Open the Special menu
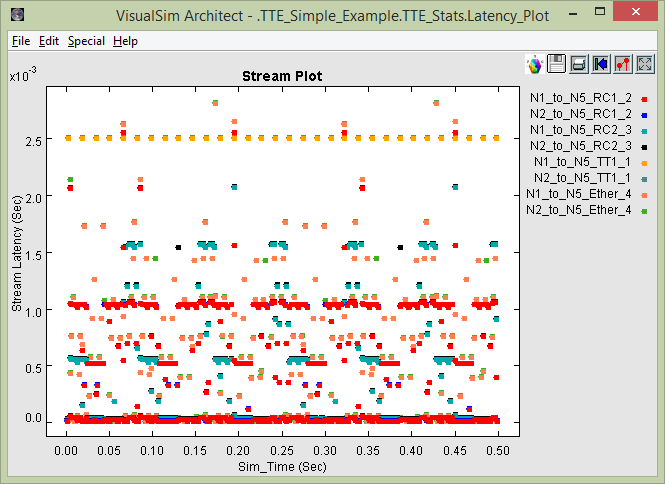The image size is (665, 484). point(86,41)
